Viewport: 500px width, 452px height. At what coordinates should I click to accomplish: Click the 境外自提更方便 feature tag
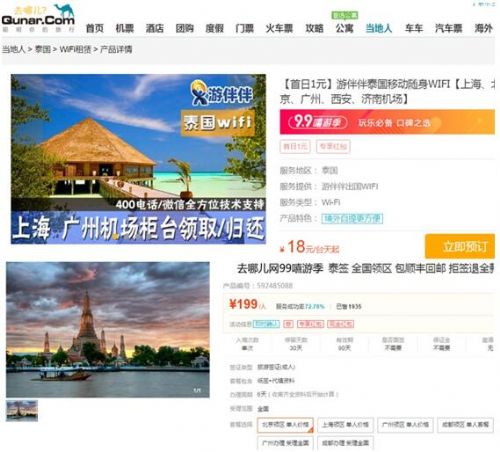point(352,219)
